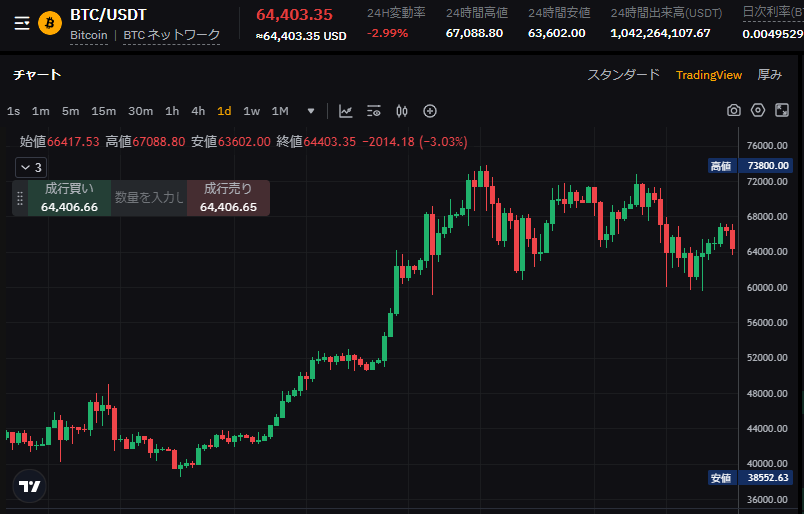Switch to スタンダード chart view
The height and width of the screenshot is (514, 804).
624,75
